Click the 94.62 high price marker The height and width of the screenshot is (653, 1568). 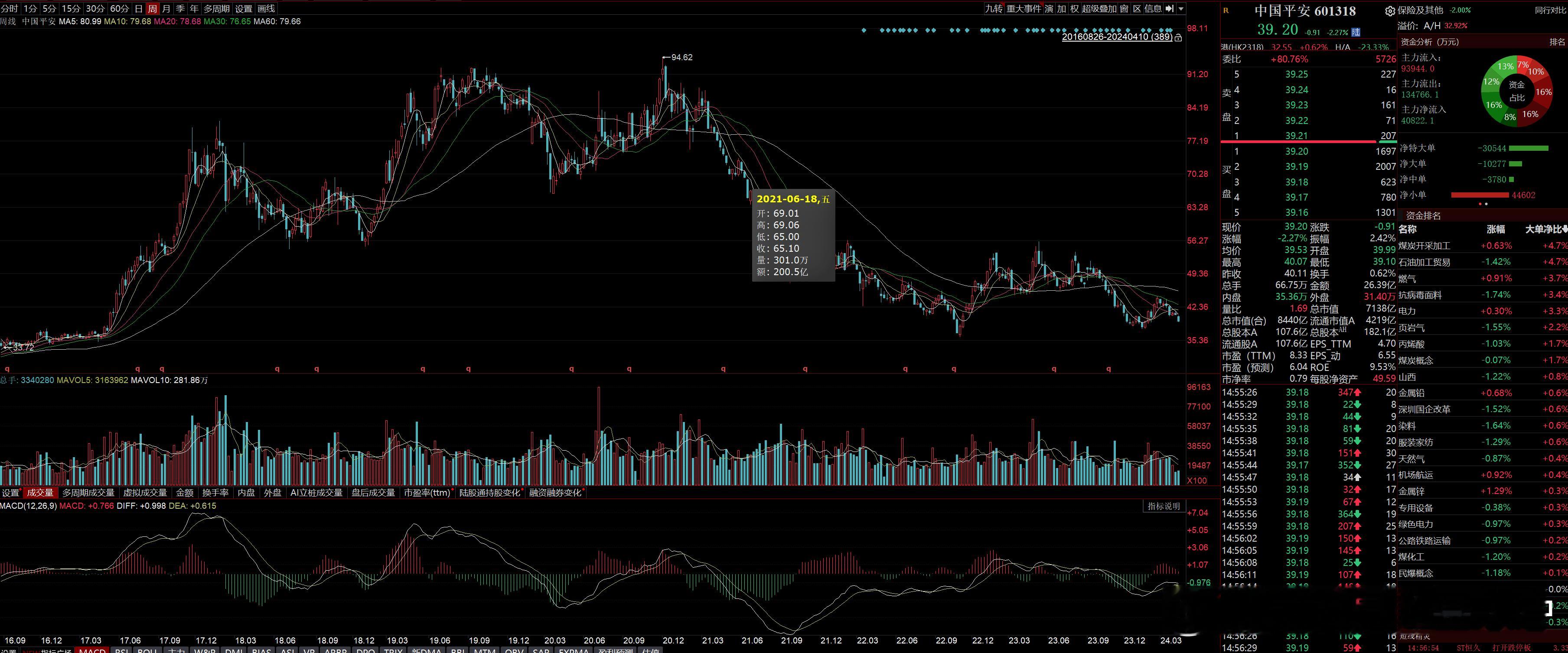[681, 57]
